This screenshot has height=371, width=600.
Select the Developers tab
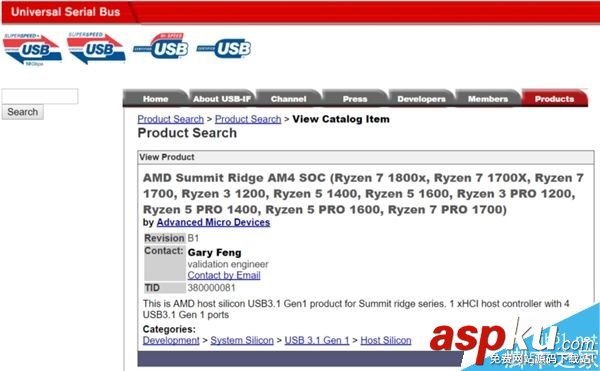(421, 99)
